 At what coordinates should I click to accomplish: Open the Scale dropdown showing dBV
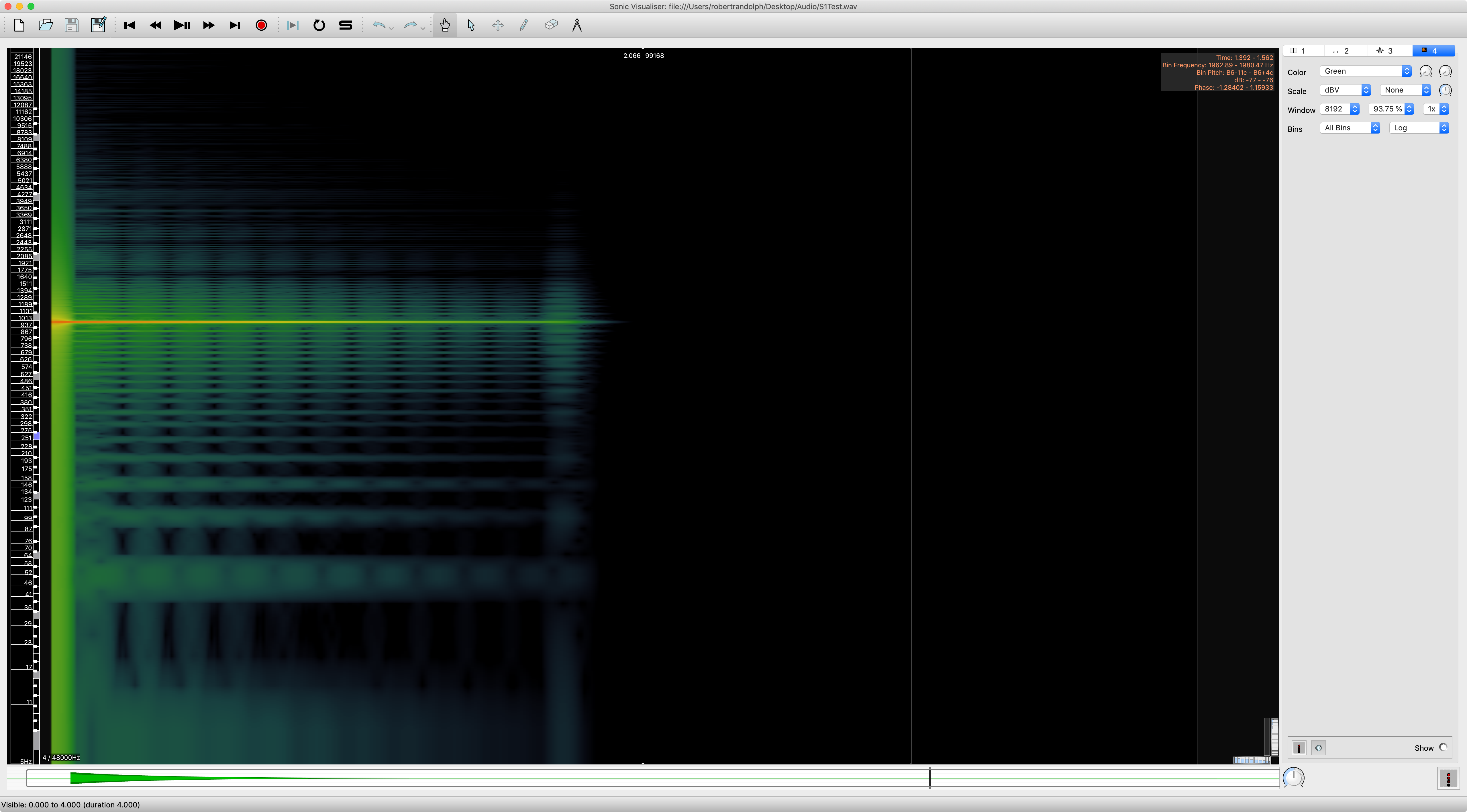point(1345,90)
